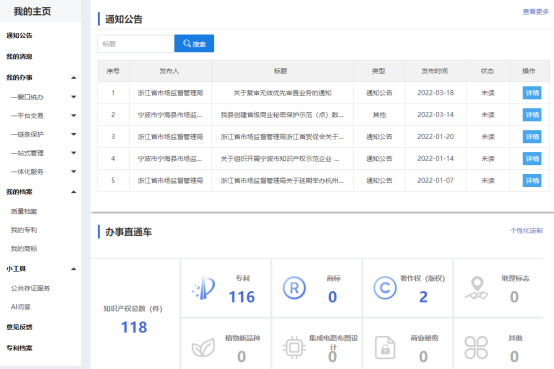Go to 我的主页 header
554x369 pixels.
tap(32, 11)
